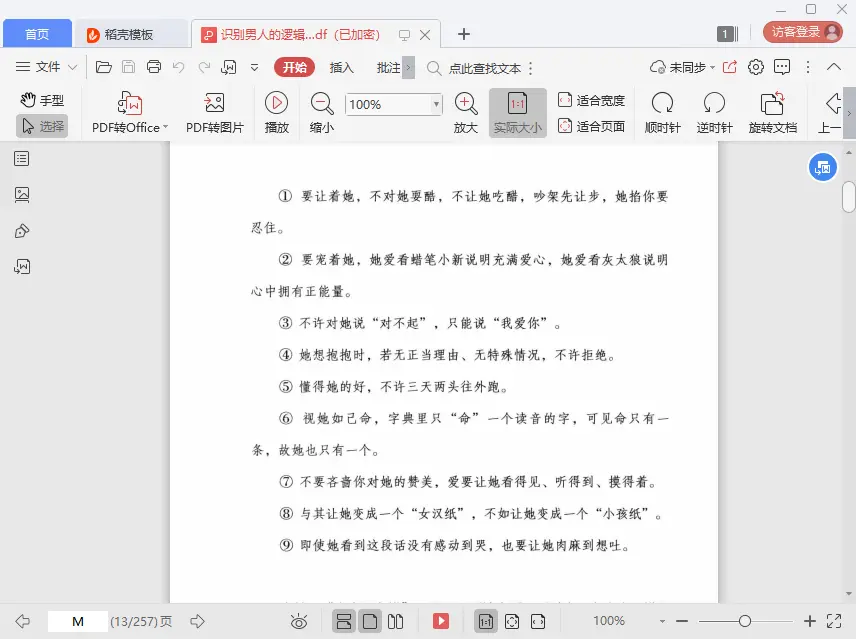This screenshot has width=856, height=639.
Task: Click the 放大 zoom in button
Action: click(x=466, y=113)
